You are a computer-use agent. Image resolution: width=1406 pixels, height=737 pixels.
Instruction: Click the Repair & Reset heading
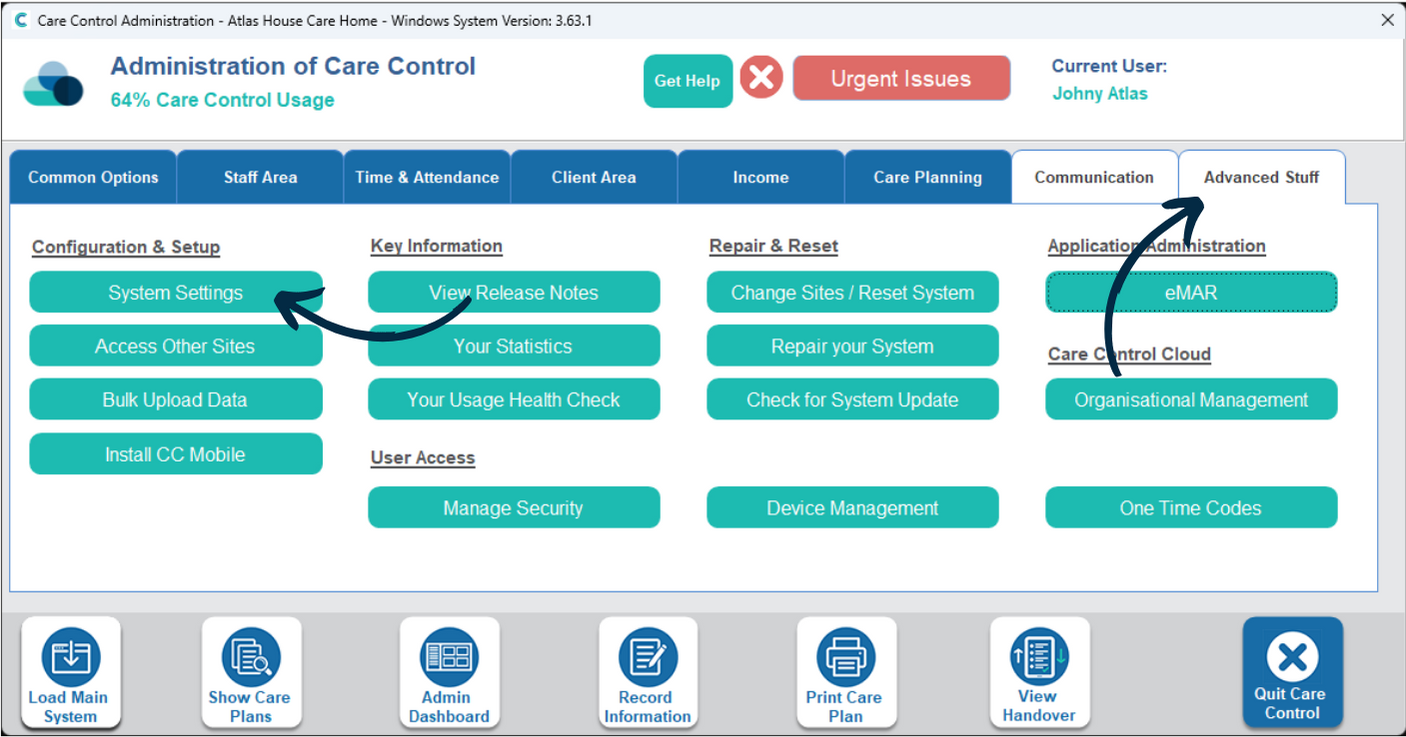pyautogui.click(x=774, y=246)
